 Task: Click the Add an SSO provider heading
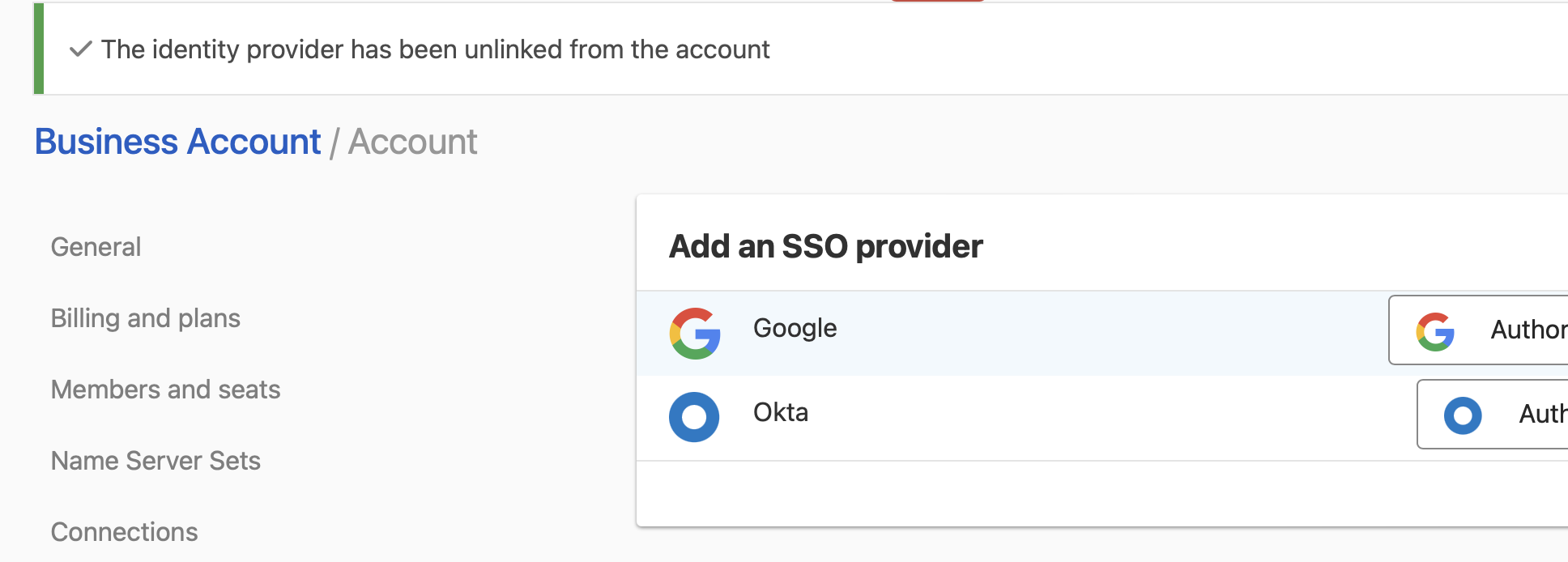[824, 246]
